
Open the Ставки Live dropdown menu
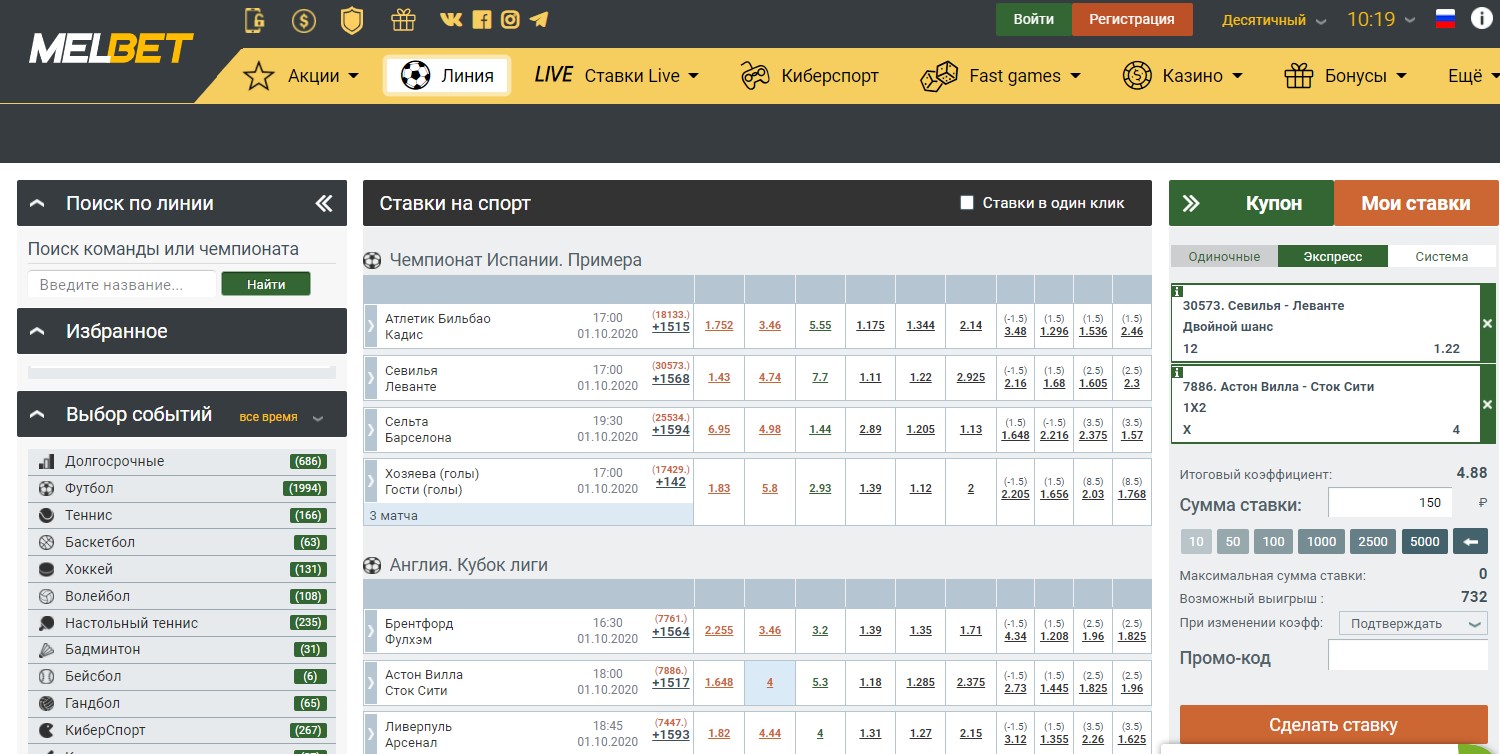(x=617, y=76)
